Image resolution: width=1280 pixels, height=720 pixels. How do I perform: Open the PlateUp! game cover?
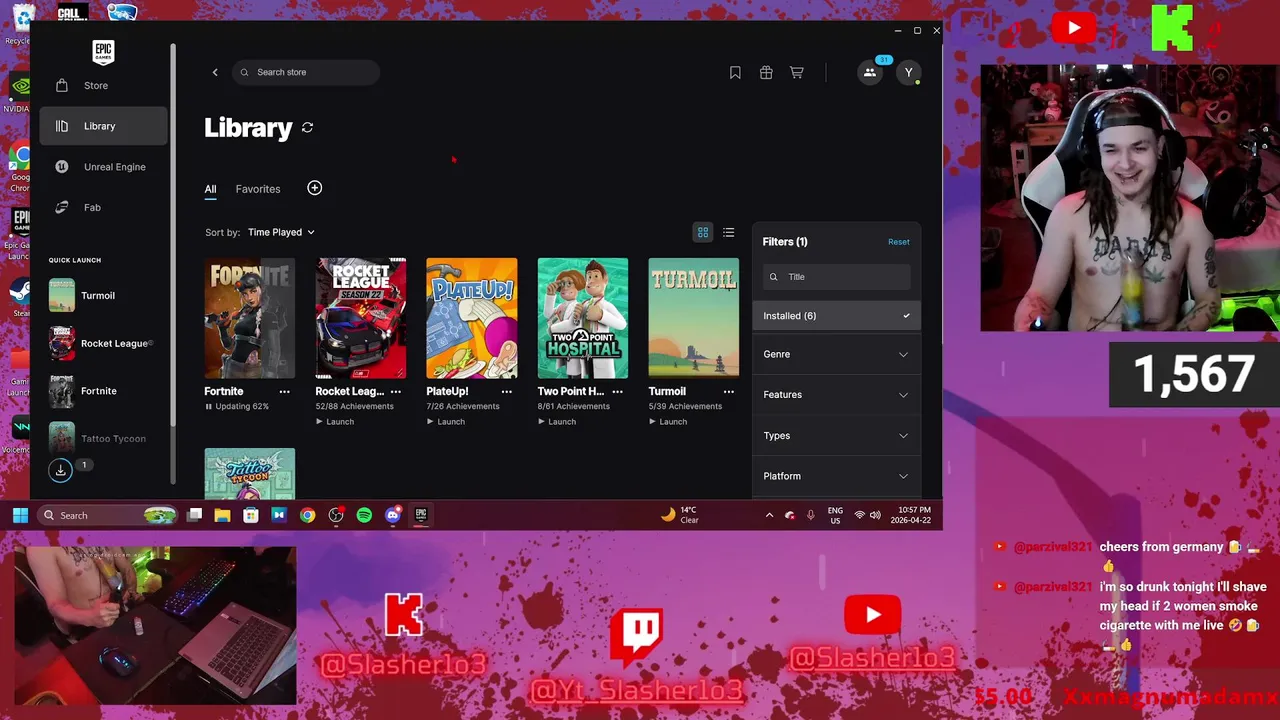[472, 318]
